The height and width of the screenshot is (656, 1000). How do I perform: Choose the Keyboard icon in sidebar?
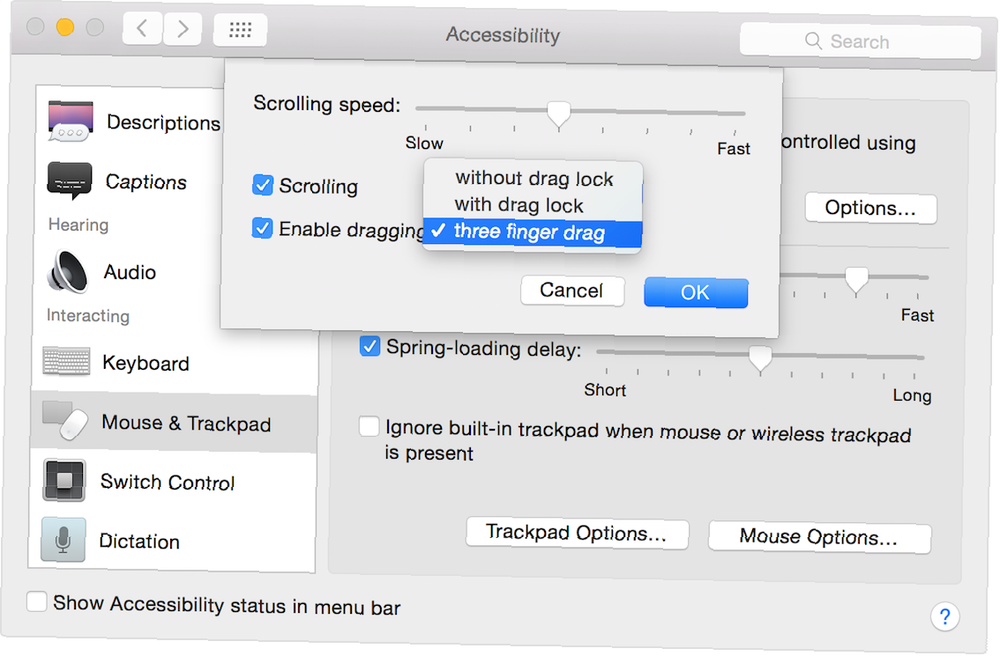point(66,361)
